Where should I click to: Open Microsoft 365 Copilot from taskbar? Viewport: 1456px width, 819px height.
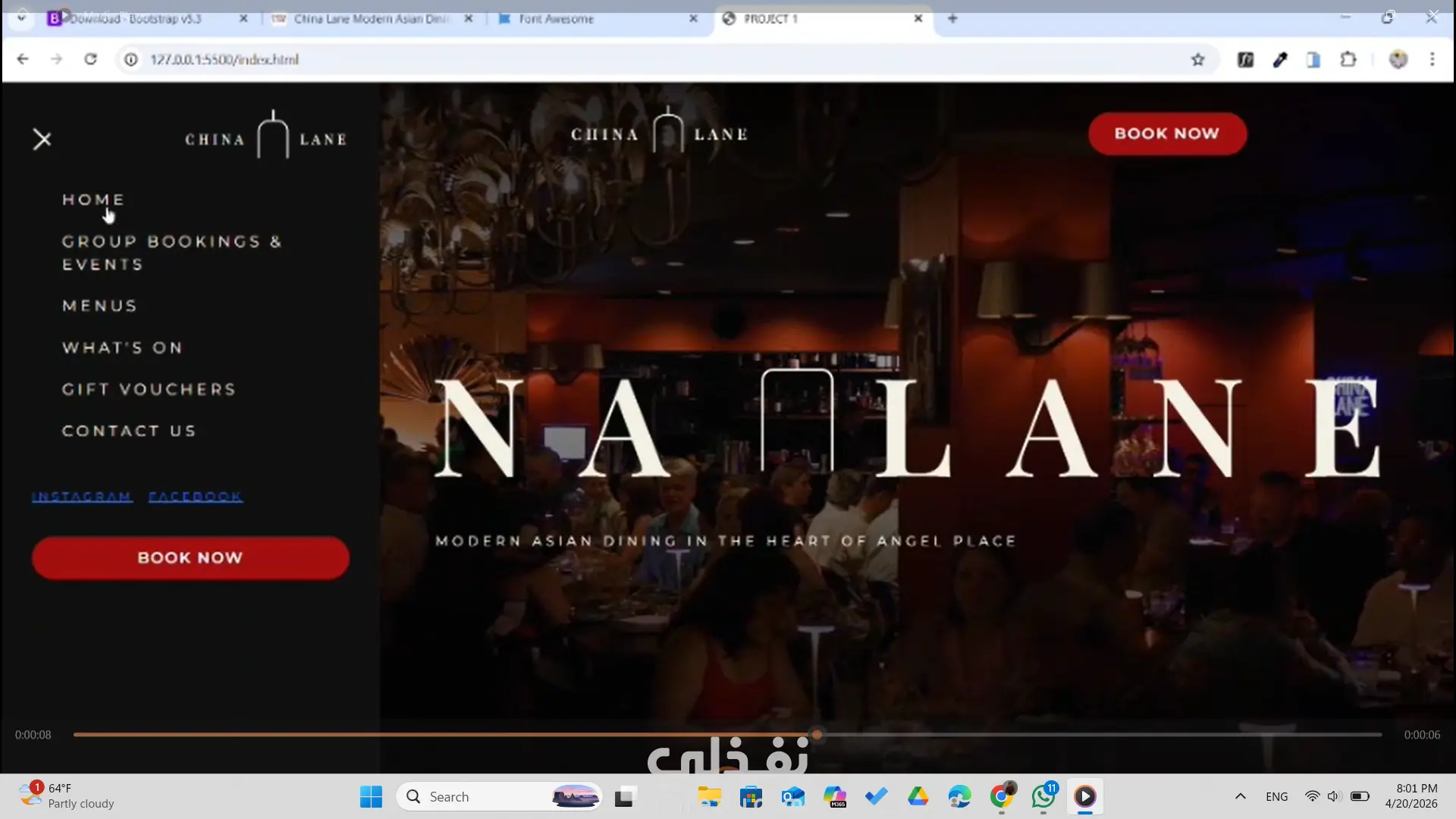[835, 797]
